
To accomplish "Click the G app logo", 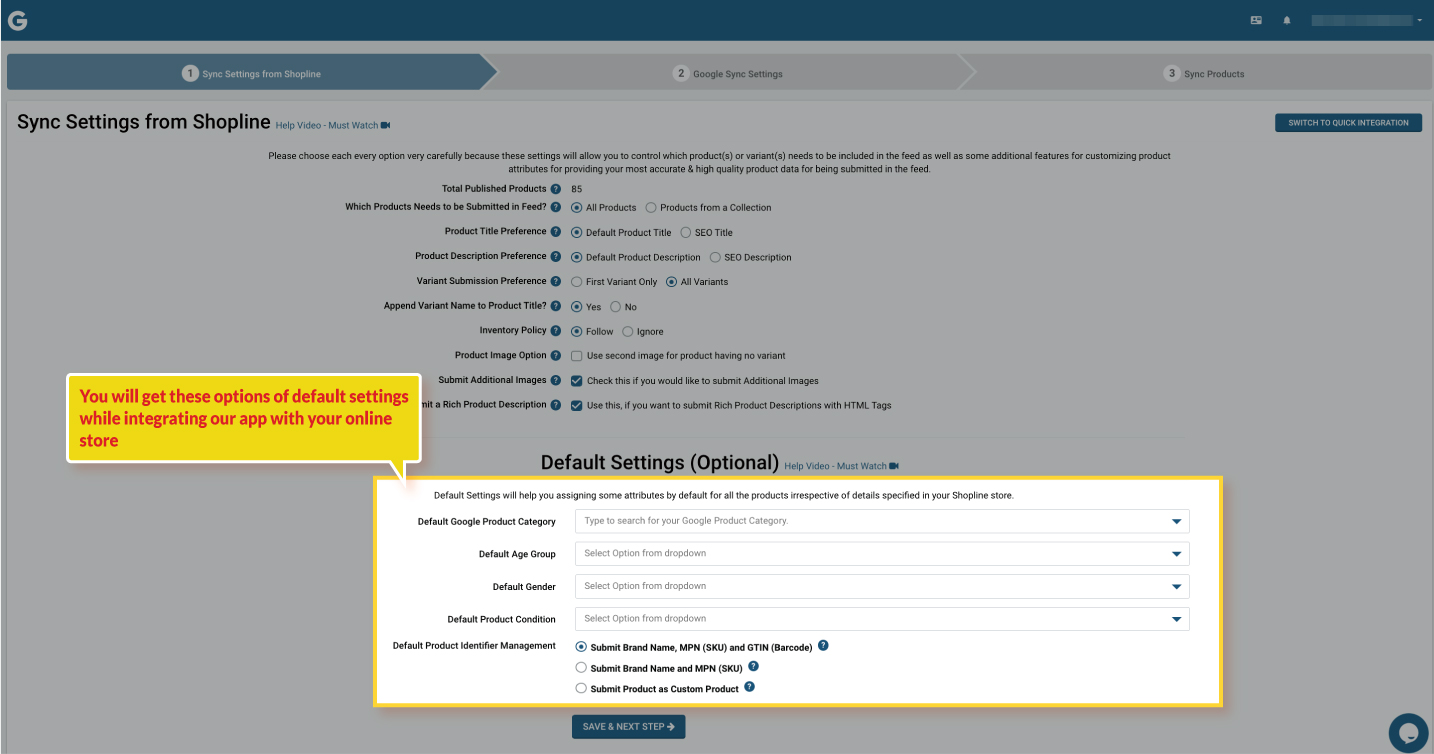I will coord(17,20).
